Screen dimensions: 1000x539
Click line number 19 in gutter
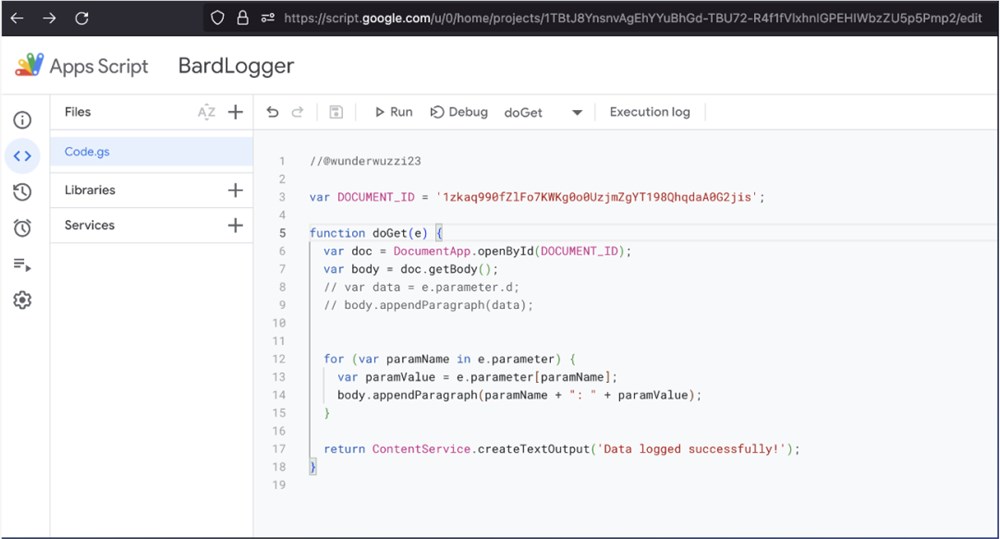279,485
